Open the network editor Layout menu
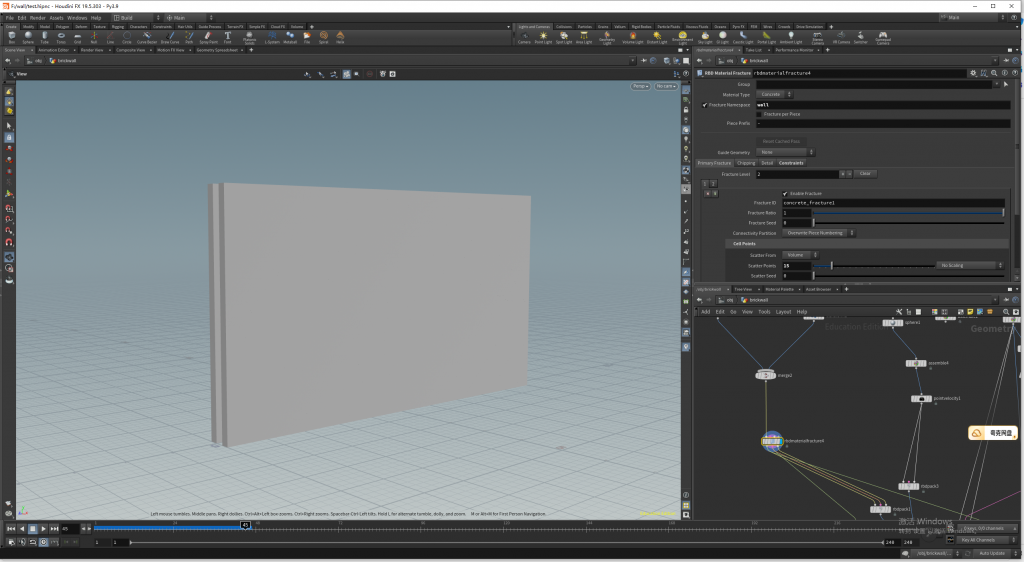This screenshot has width=1024, height=562. 783,312
